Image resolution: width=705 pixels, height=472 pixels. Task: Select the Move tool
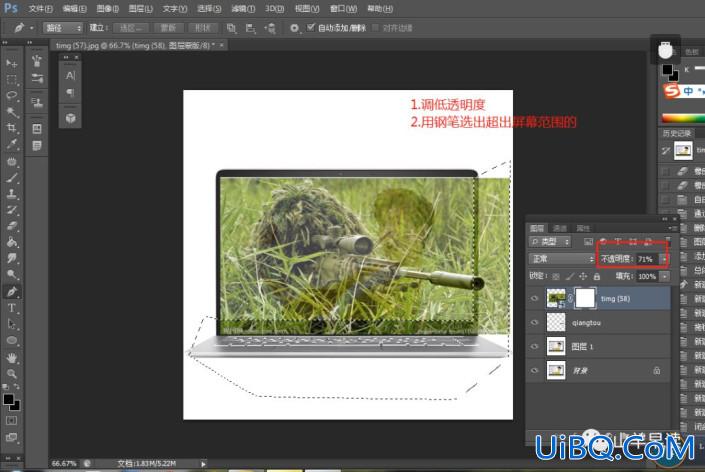pos(12,63)
